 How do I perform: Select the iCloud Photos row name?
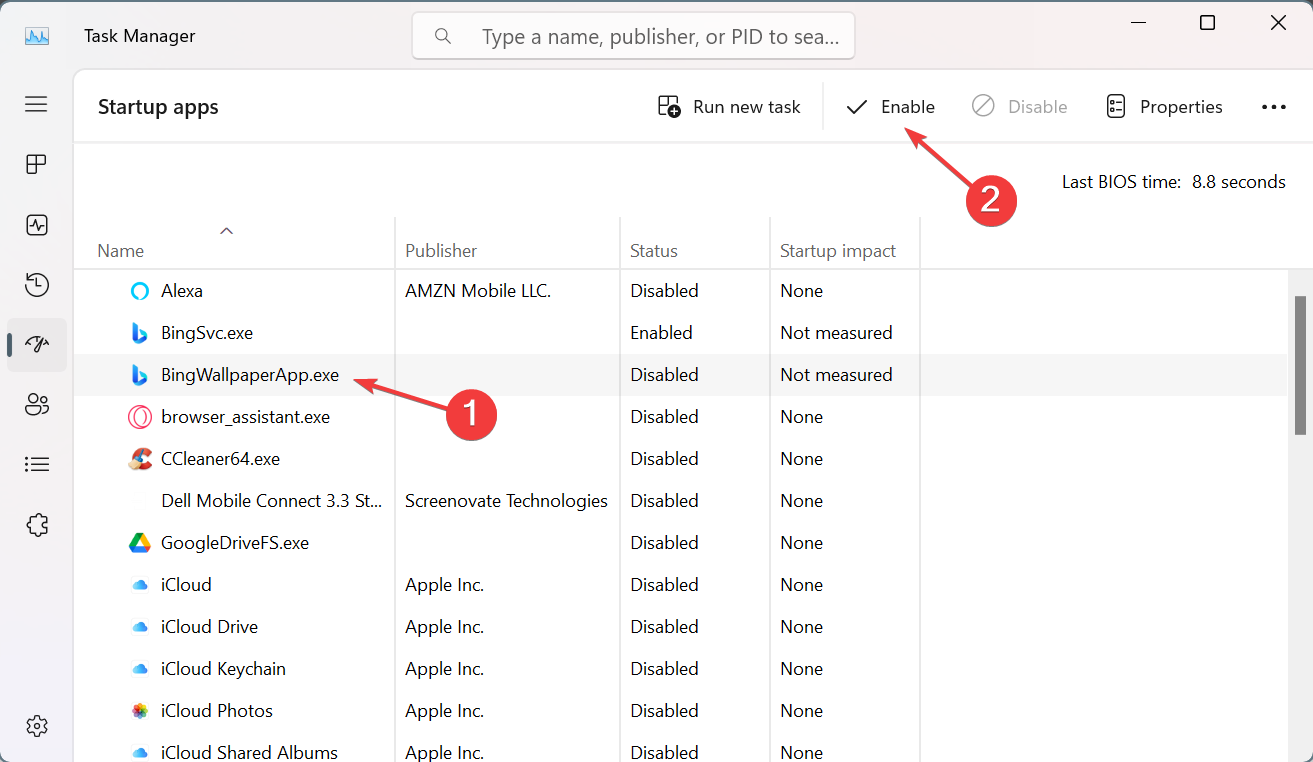coord(217,711)
